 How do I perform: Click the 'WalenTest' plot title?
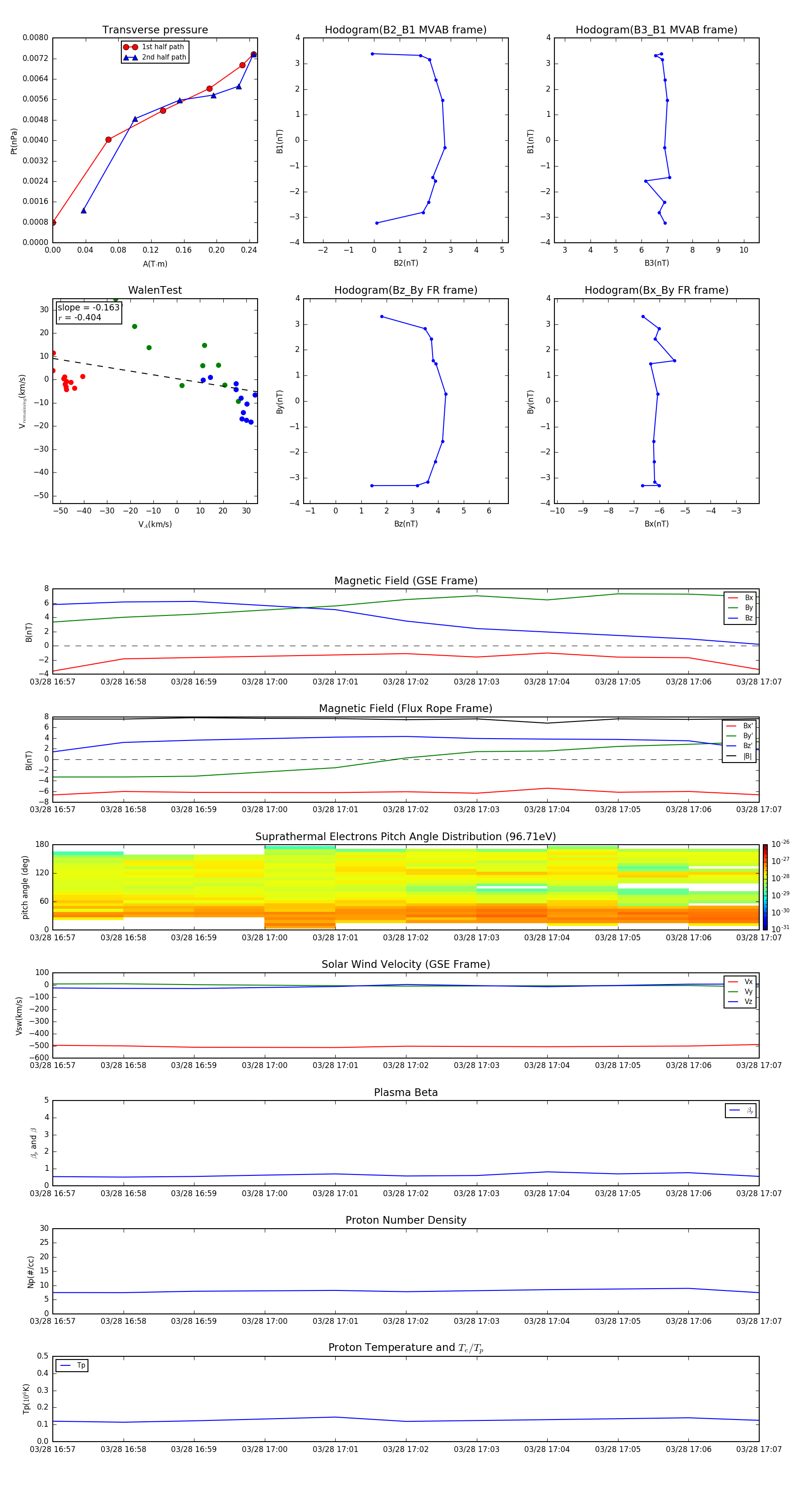point(155,290)
